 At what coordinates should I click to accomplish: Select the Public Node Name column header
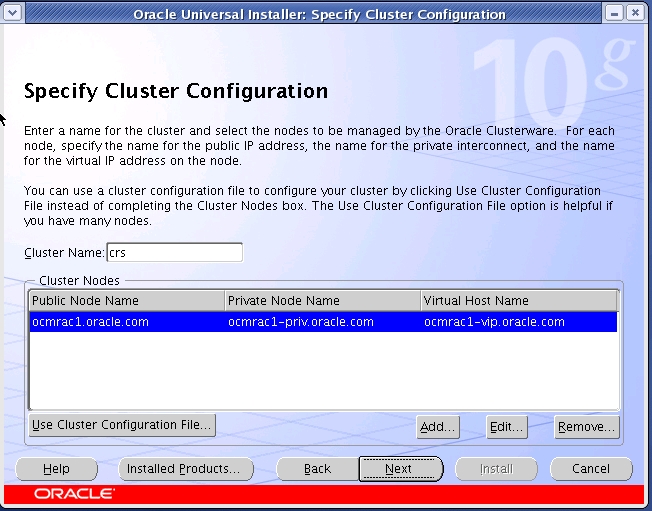pyautogui.click(x=127, y=301)
